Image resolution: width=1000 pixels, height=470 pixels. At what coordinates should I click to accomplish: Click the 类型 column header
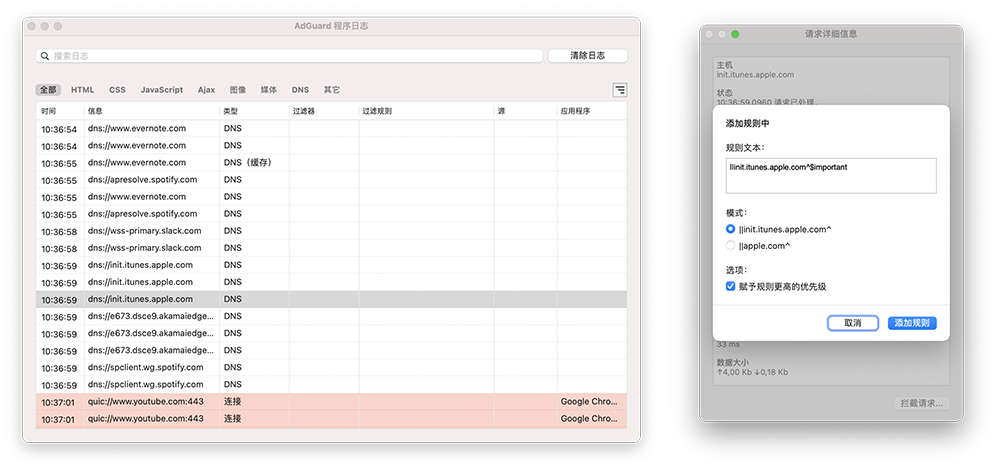pos(254,111)
